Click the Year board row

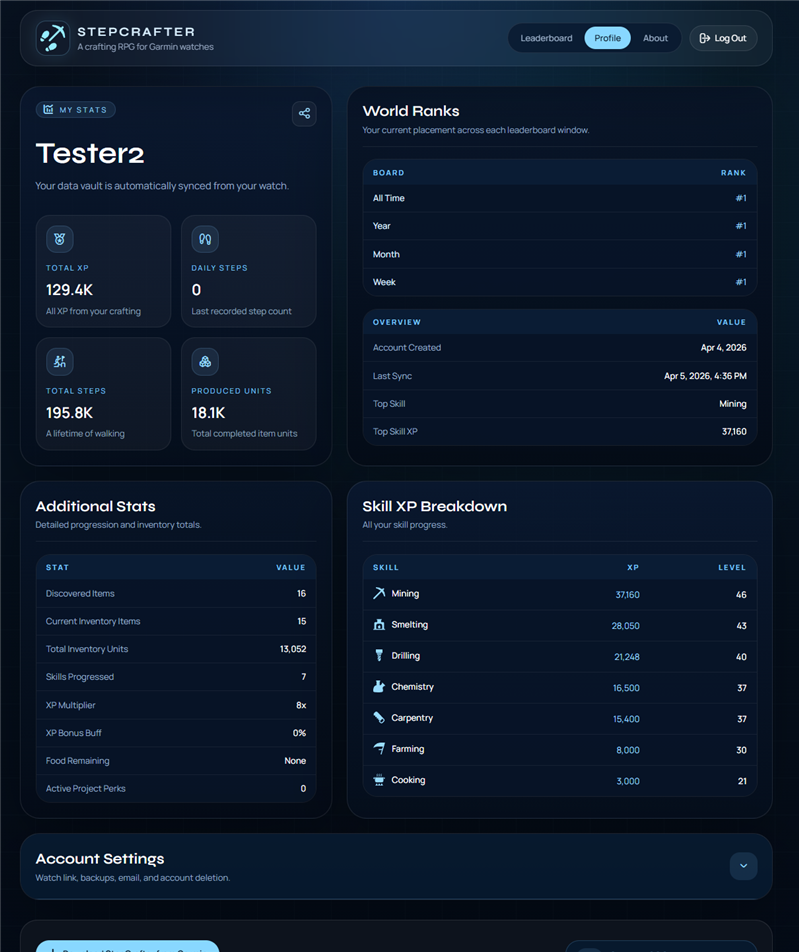pyautogui.click(x=560, y=226)
